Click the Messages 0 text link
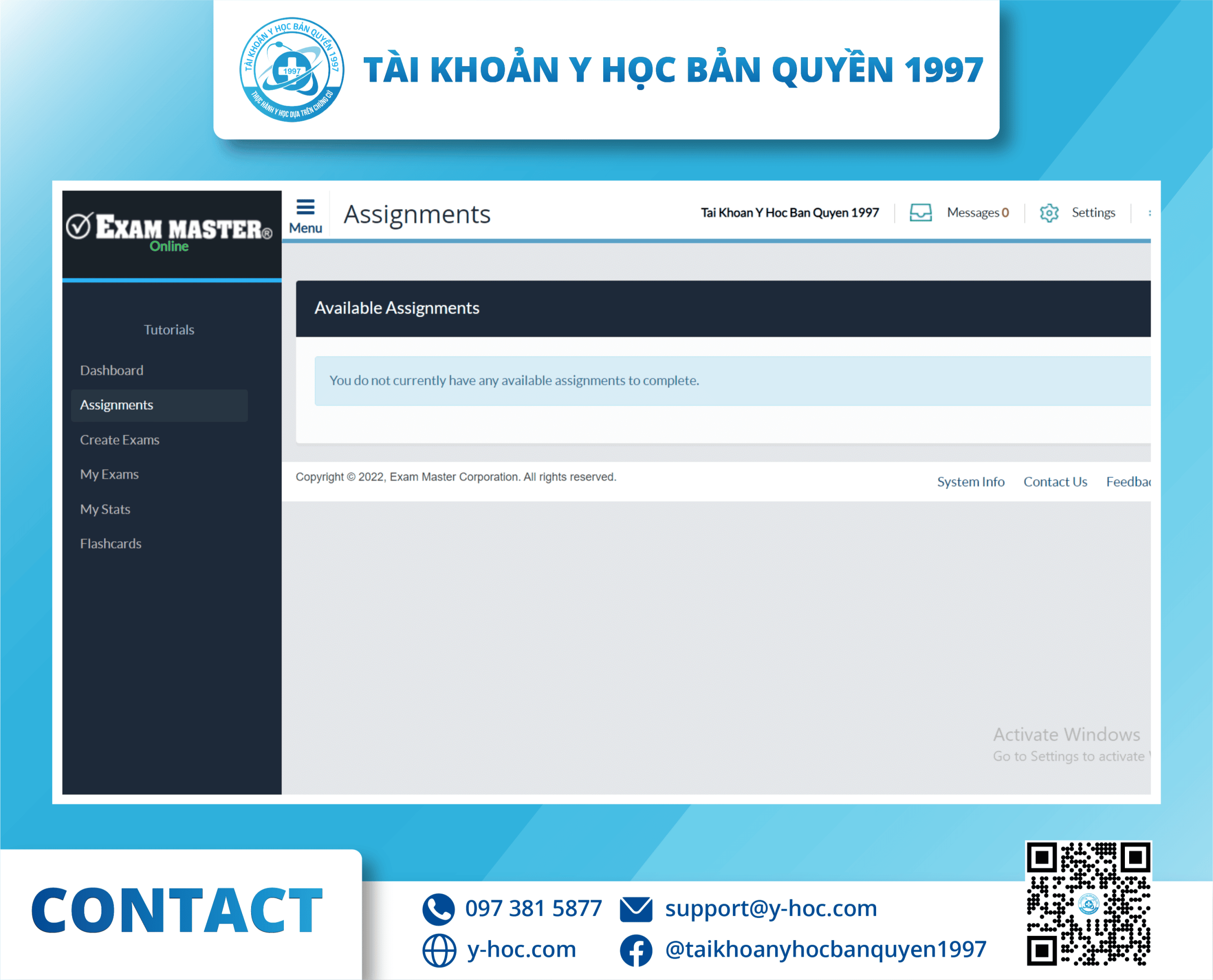The image size is (1213, 980). (x=978, y=213)
